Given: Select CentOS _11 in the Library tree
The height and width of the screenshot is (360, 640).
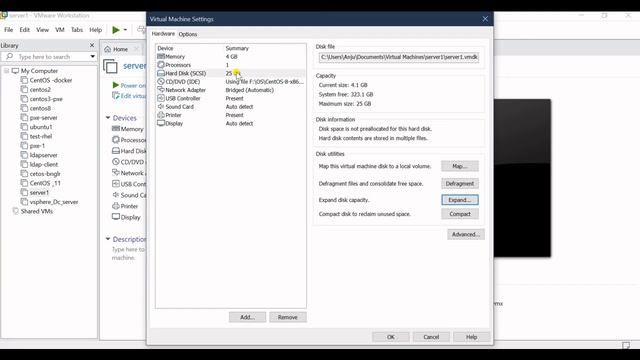Looking at the screenshot, I should point(45,183).
